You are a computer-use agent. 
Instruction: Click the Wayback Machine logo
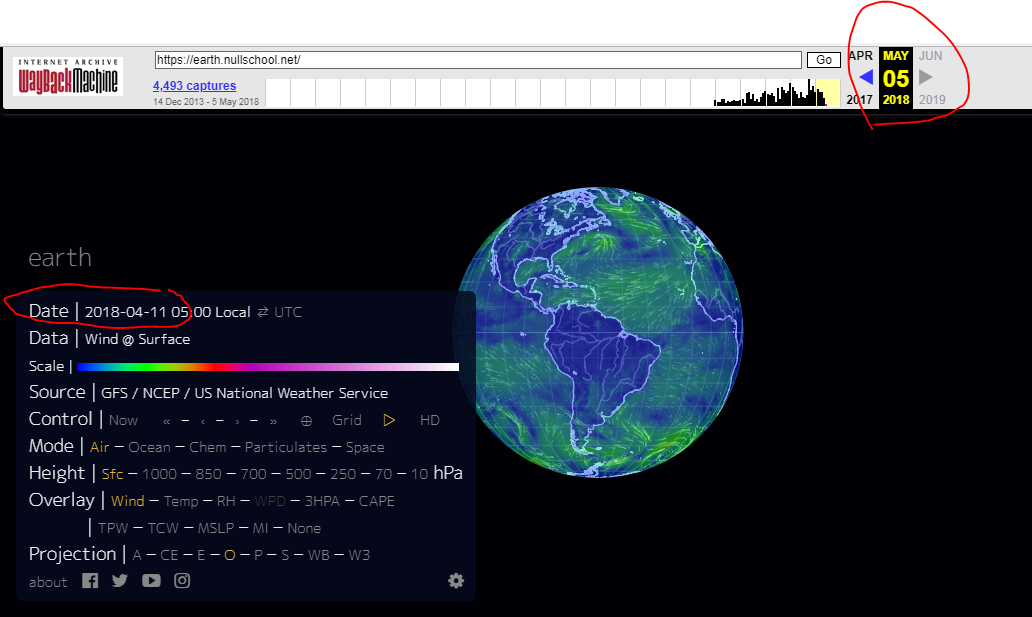coord(68,78)
